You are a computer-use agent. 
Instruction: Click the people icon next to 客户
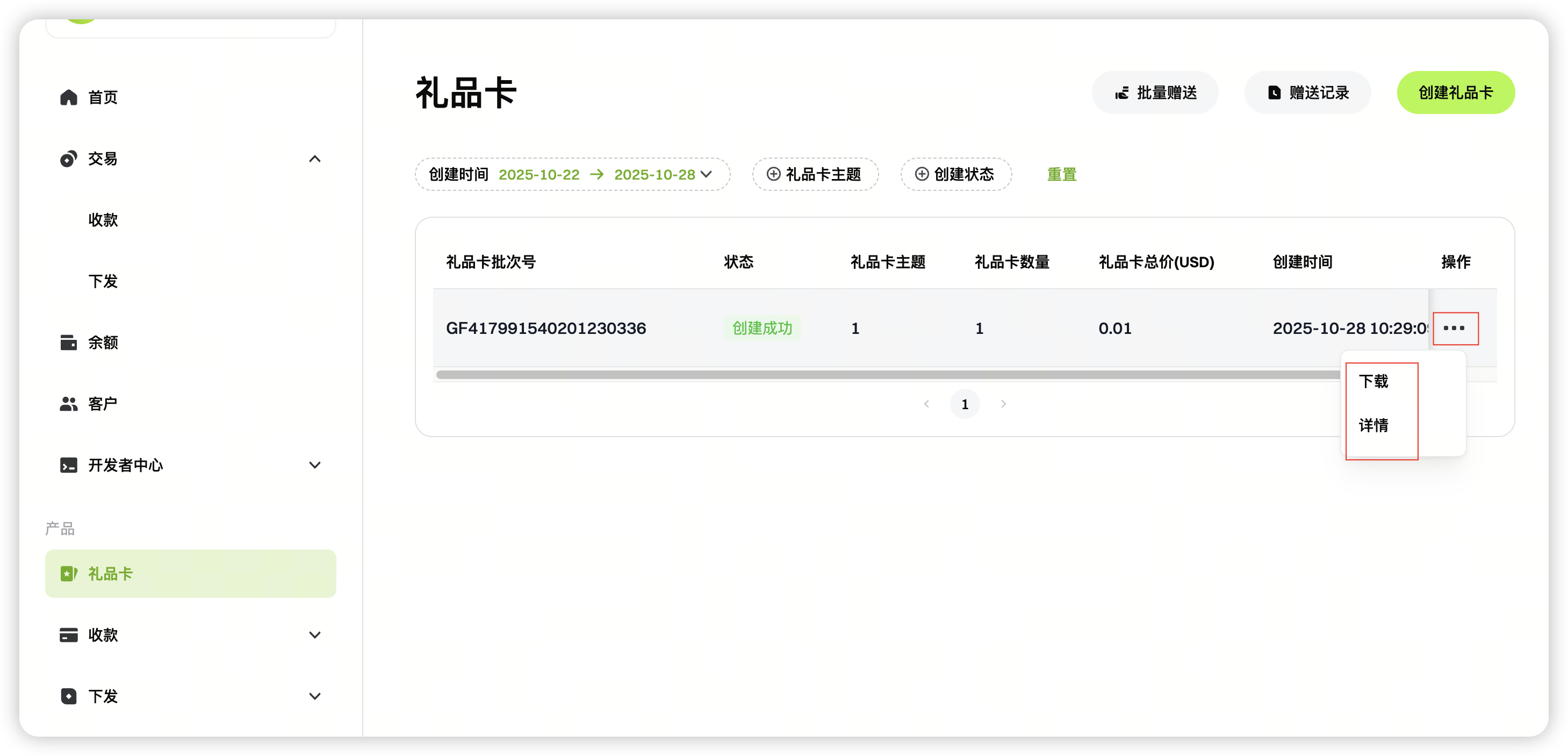(x=68, y=404)
